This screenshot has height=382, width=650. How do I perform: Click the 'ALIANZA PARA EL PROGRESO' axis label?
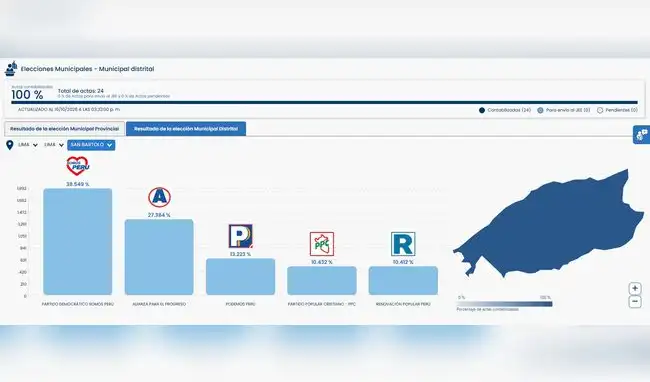coord(159,304)
